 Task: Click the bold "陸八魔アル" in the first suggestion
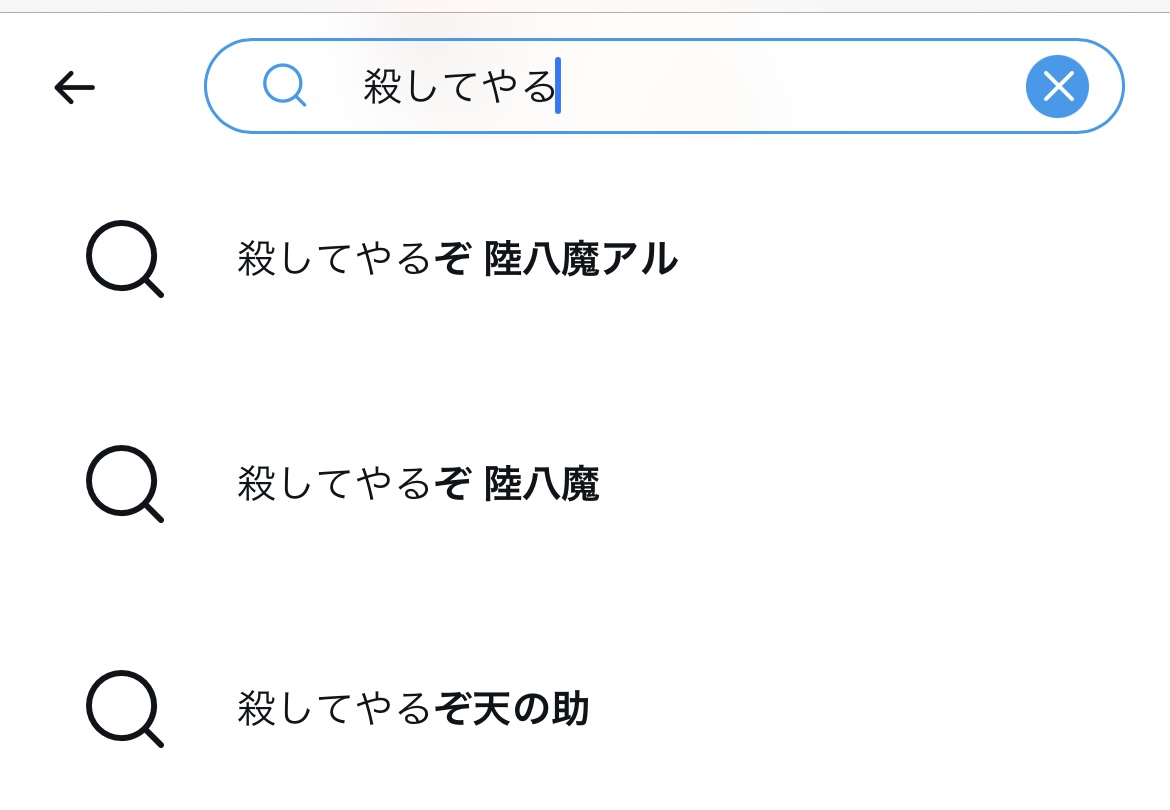(x=580, y=261)
